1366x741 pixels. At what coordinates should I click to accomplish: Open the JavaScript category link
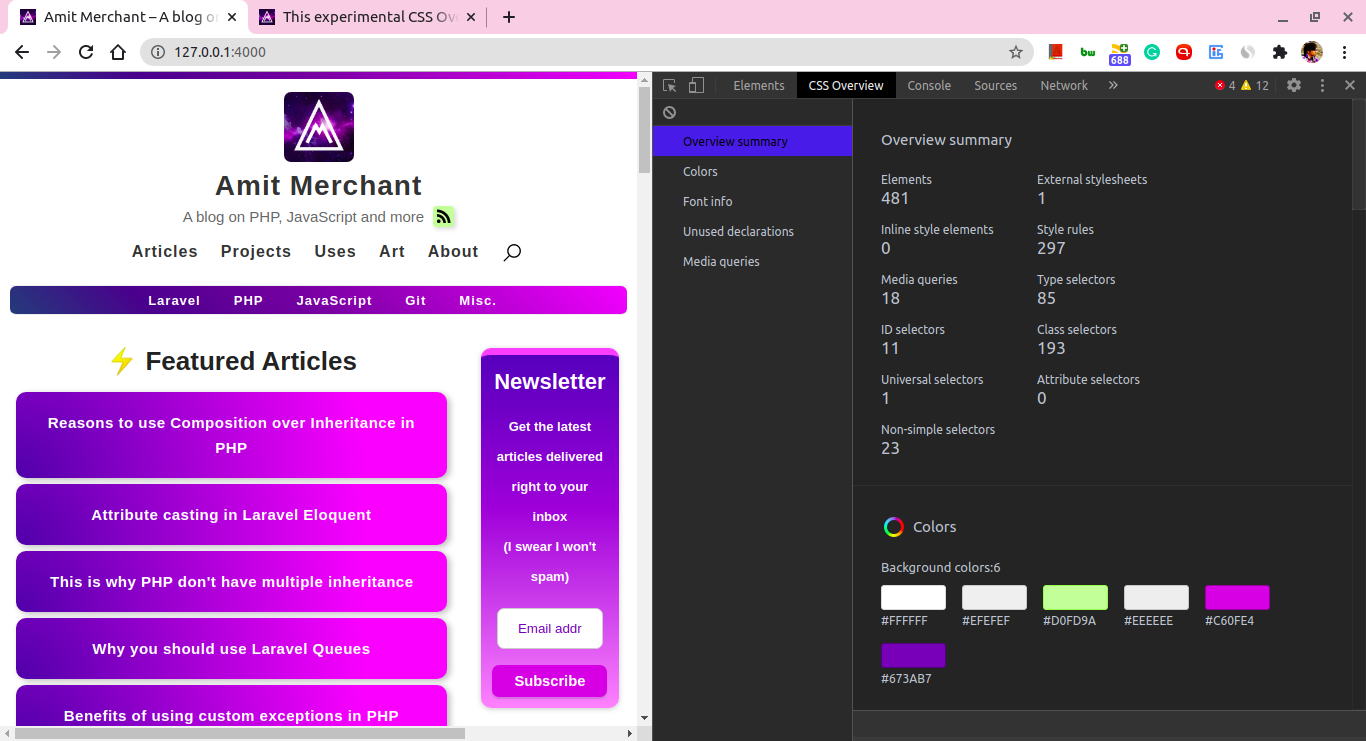point(334,300)
